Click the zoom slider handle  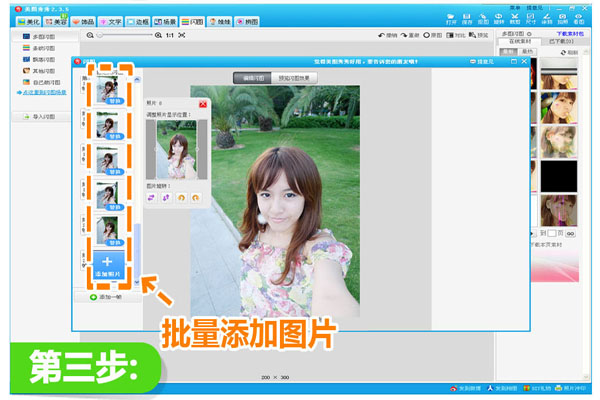100,35
